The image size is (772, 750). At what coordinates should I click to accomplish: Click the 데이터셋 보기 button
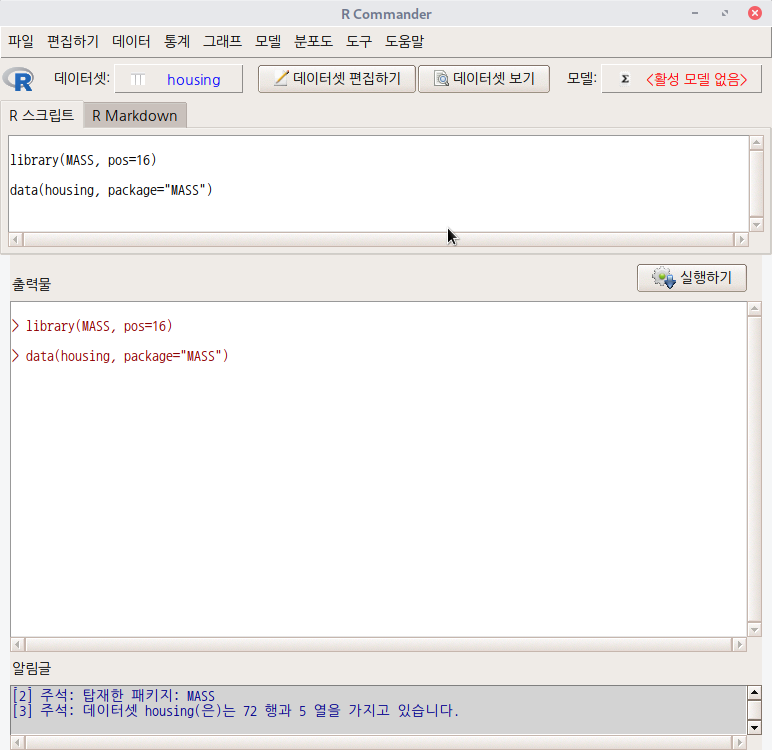484,79
